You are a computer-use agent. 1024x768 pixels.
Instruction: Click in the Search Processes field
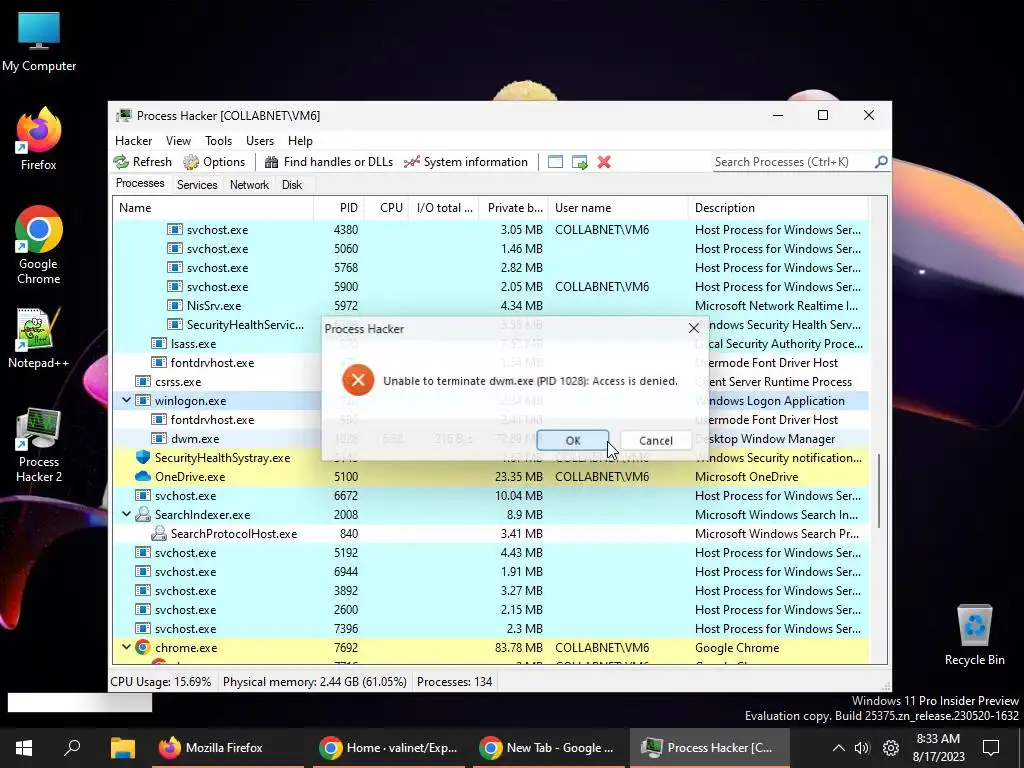793,162
